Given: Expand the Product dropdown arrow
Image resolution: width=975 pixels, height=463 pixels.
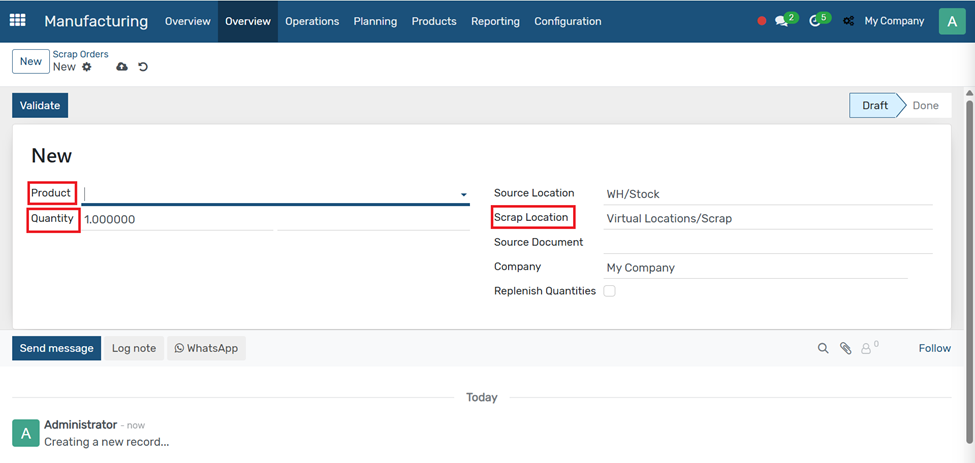Looking at the screenshot, I should pyautogui.click(x=463, y=195).
